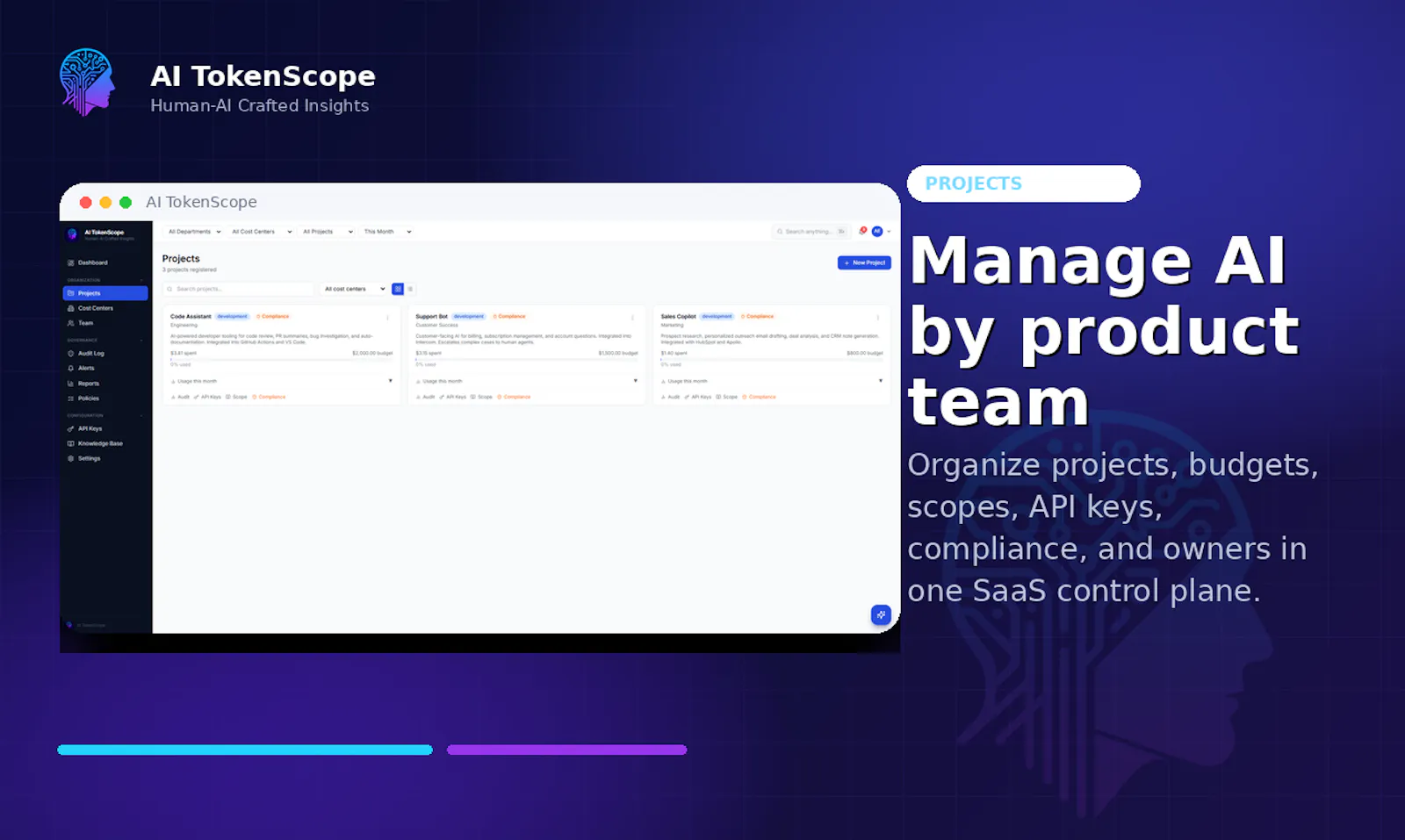Open API Keys link on Code Assistant card
The height and width of the screenshot is (840, 1405).
[x=207, y=397]
